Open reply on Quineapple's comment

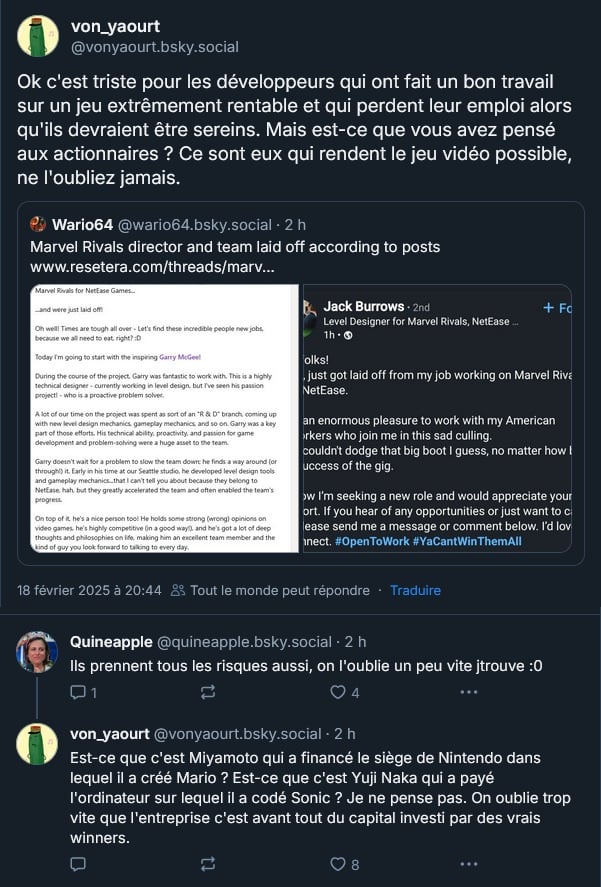[x=83, y=692]
